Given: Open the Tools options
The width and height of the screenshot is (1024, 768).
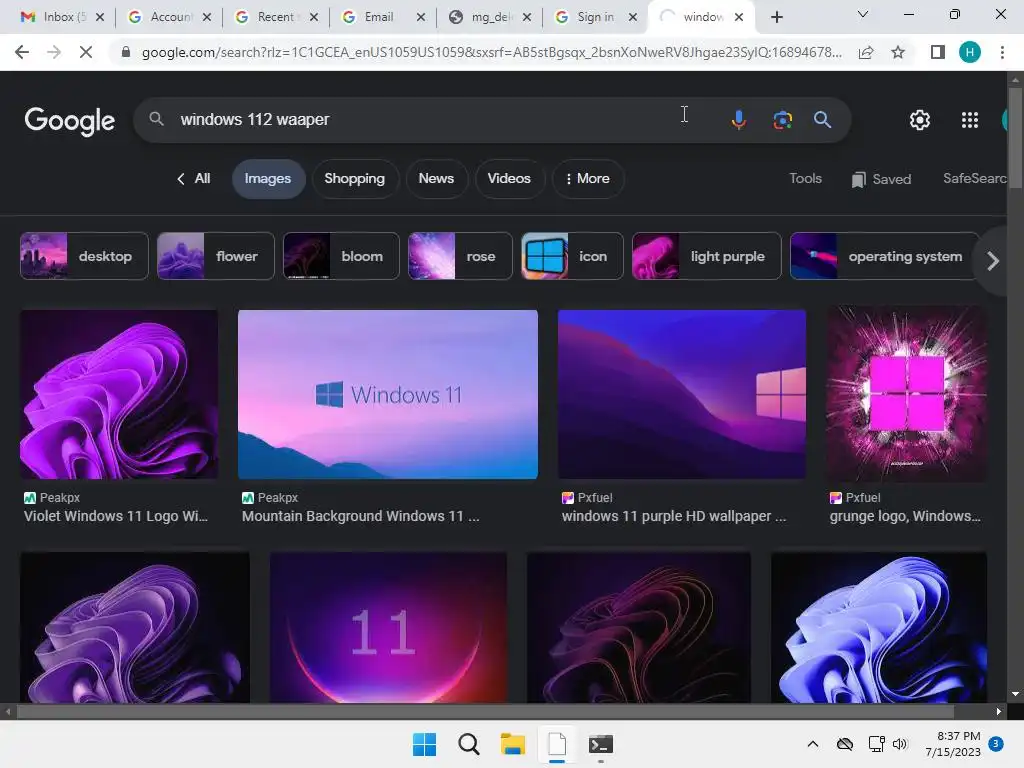Looking at the screenshot, I should click(x=805, y=178).
